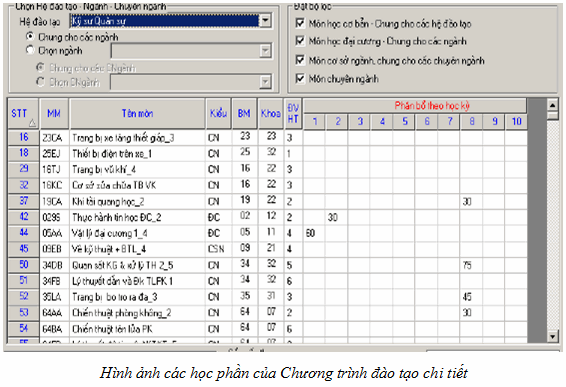This screenshot has width=566, height=387.
Task: Click 'Thiết bị điện trên xe_1' cell
Action: [x=137, y=153]
